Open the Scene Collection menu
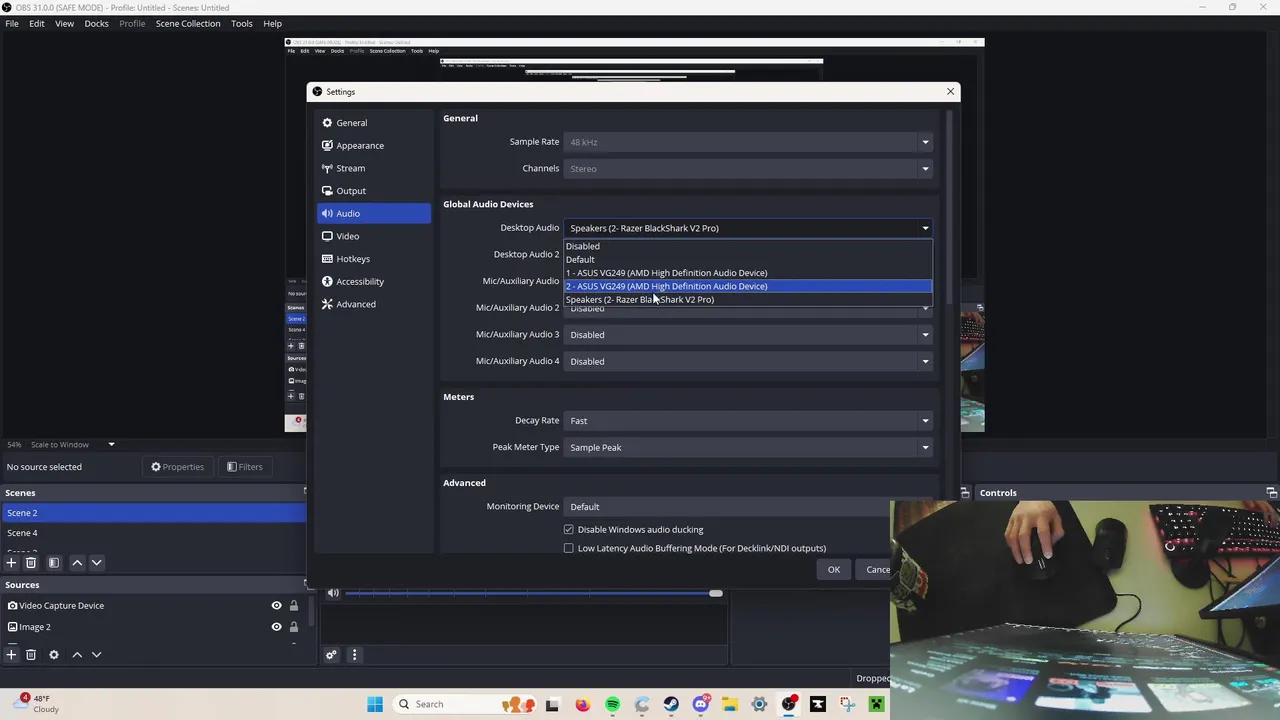The height and width of the screenshot is (720, 1280). [x=188, y=23]
